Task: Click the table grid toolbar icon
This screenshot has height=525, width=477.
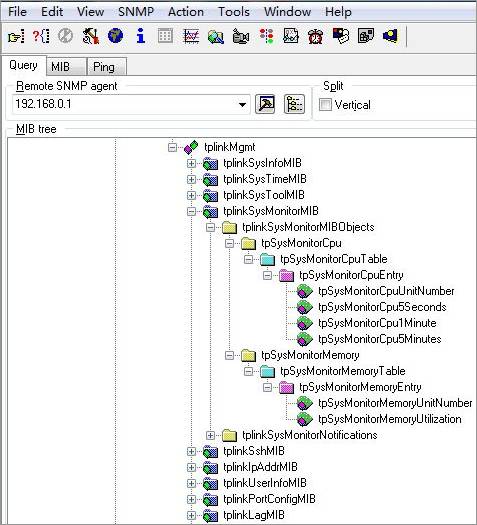Action: click(165, 36)
